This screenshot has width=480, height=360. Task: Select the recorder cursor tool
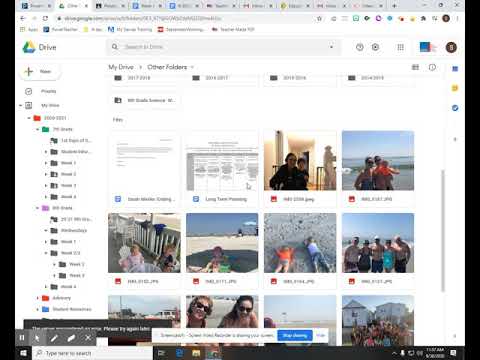[37, 338]
